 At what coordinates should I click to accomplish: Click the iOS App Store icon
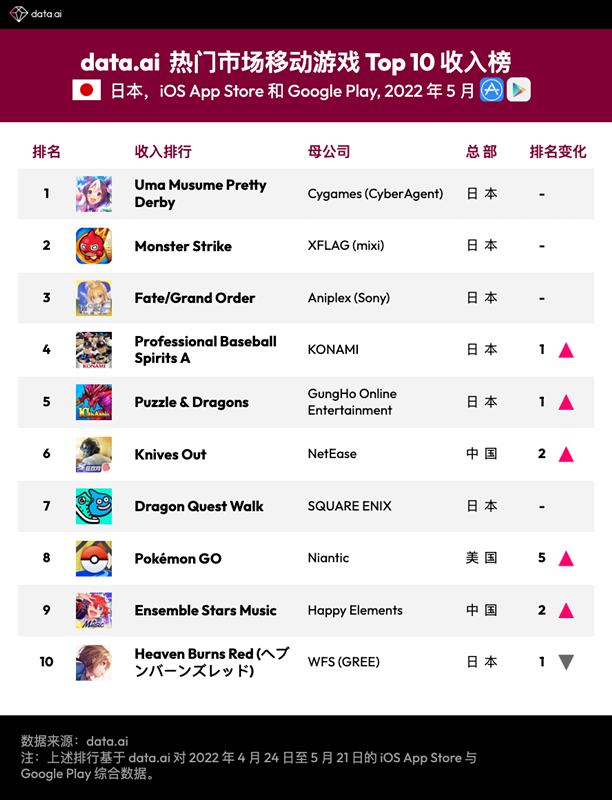[491, 90]
